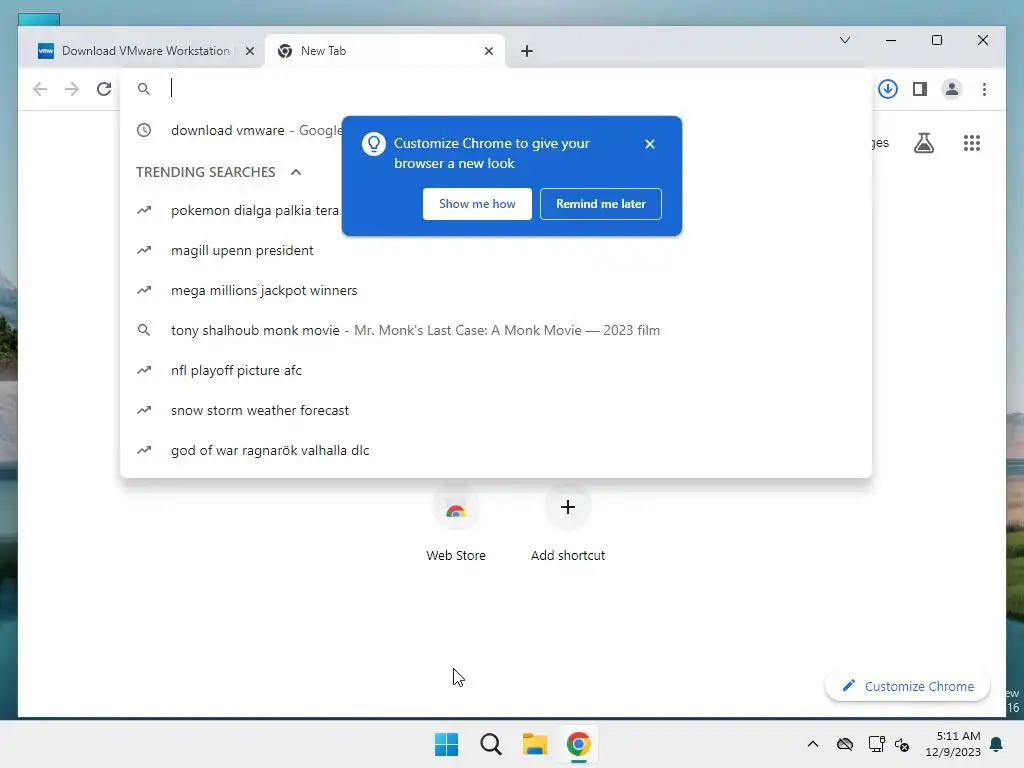Click the address bar search magnifier icon
Image resolution: width=1024 pixels, height=768 pixels.
[144, 89]
